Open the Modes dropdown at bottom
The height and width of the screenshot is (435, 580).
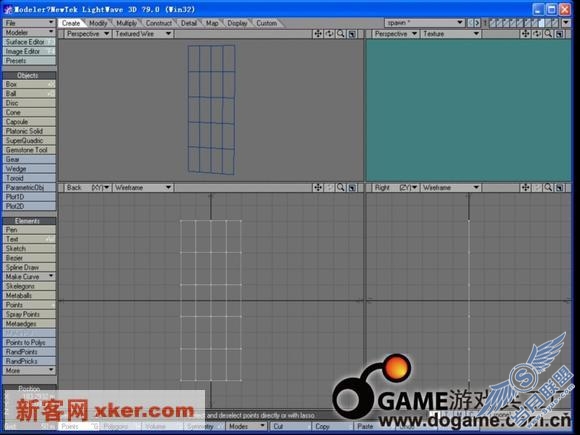(x=247, y=426)
